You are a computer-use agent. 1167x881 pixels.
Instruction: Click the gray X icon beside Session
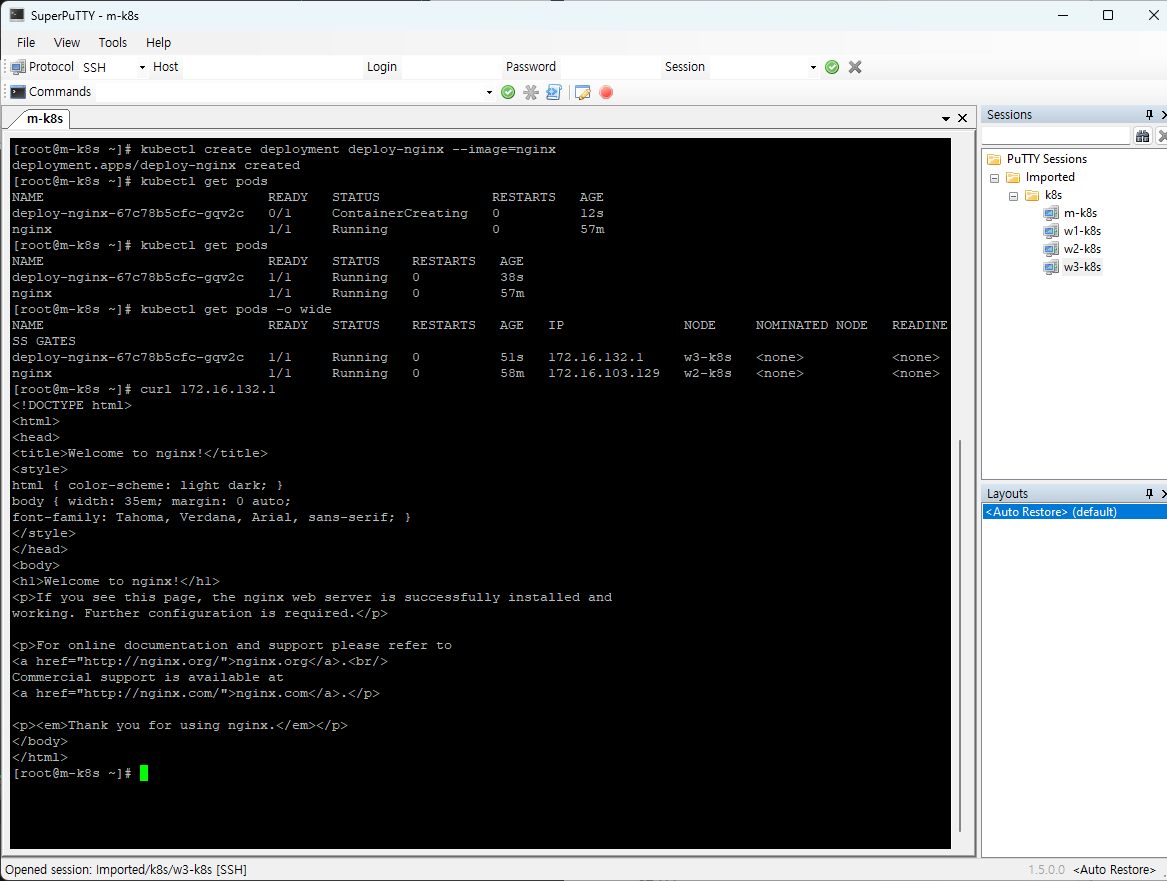click(855, 67)
